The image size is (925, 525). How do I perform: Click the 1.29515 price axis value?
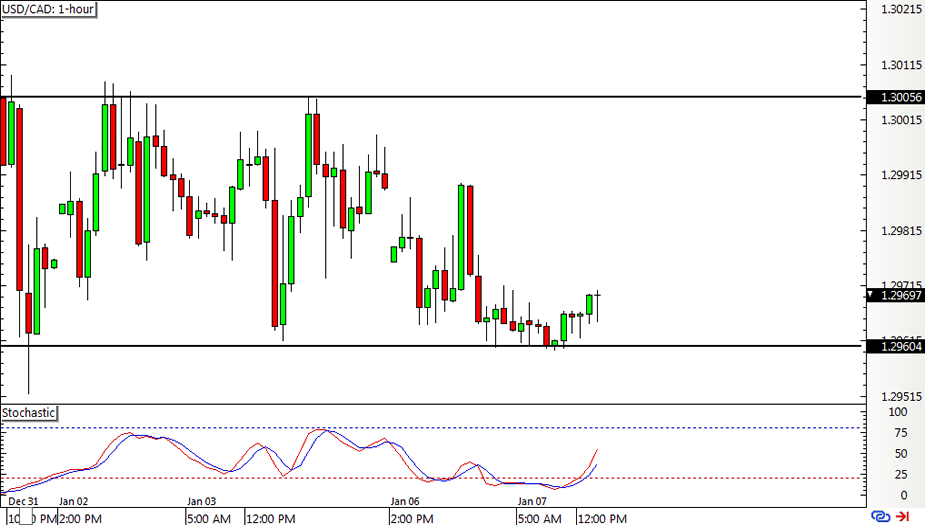pyautogui.click(x=901, y=397)
